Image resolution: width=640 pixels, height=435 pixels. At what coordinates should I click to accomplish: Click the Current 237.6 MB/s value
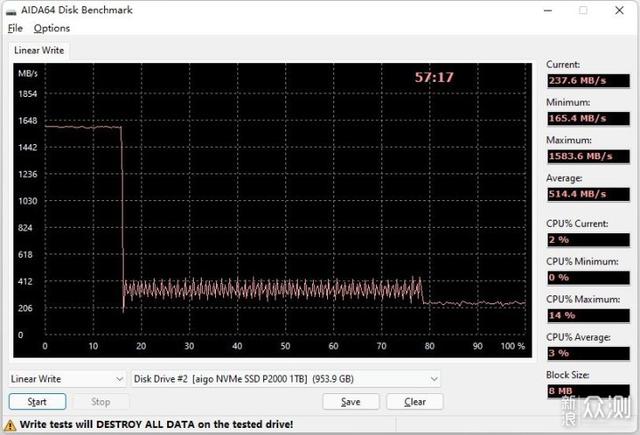588,80
